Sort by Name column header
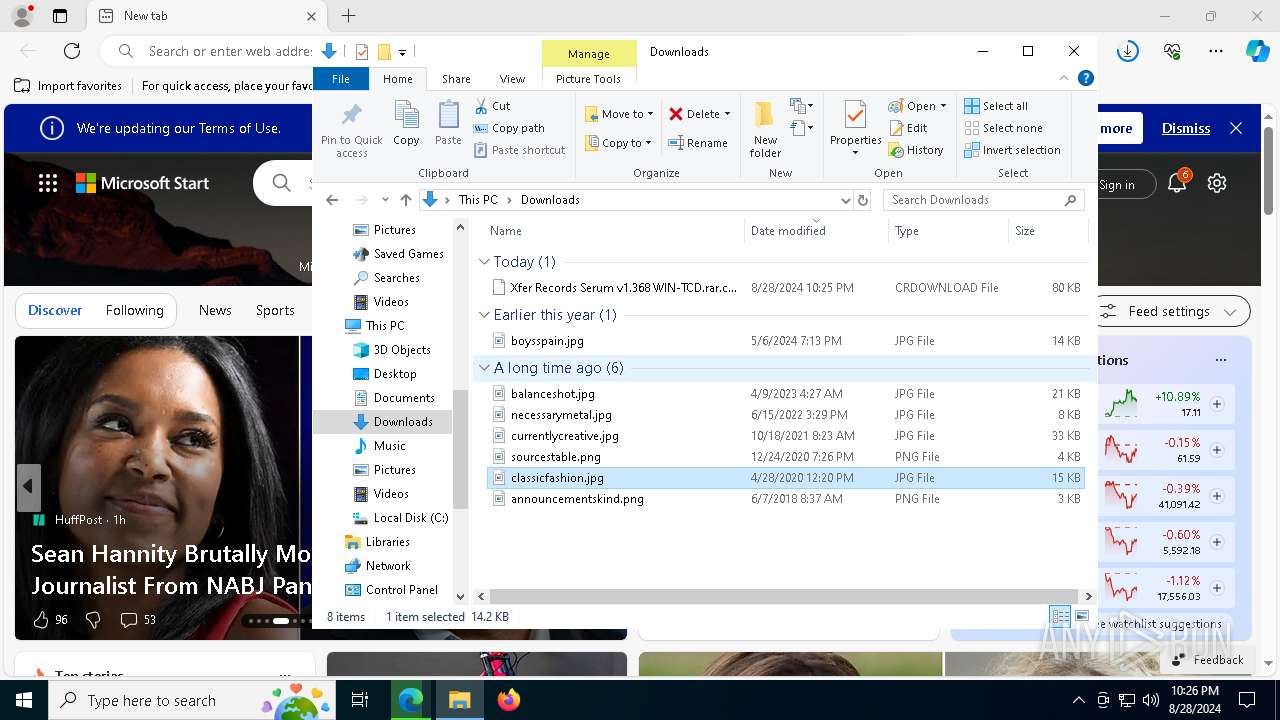Screen dimensions: 1280x720 coord(608,231)
